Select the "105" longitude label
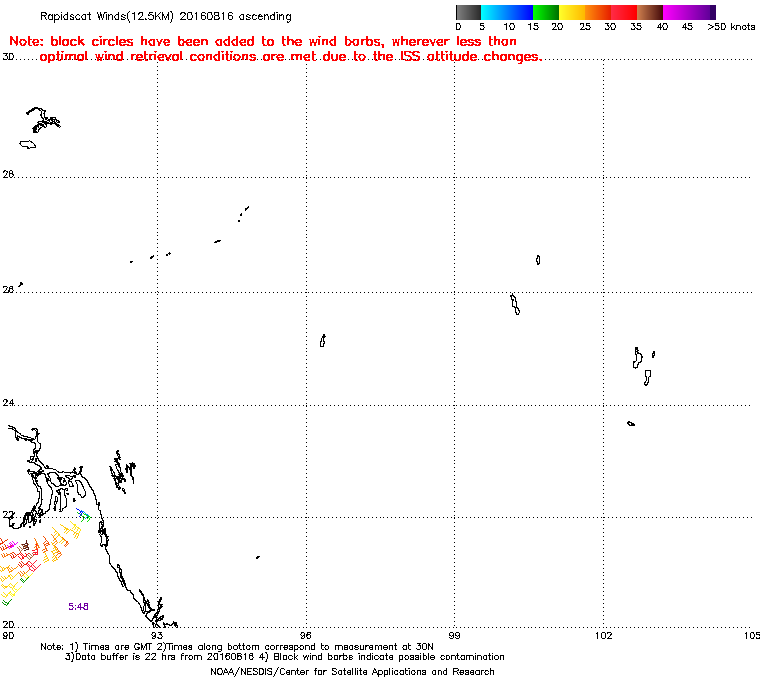The height and width of the screenshot is (688, 760). pyautogui.click(x=752, y=635)
